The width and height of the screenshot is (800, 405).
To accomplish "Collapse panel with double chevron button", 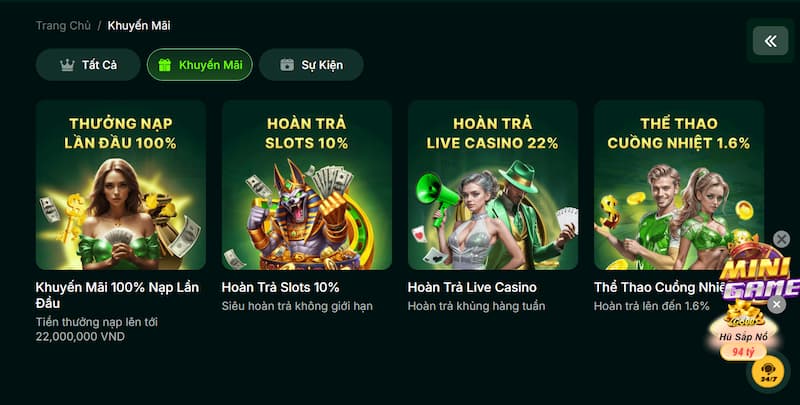I will 770,41.
